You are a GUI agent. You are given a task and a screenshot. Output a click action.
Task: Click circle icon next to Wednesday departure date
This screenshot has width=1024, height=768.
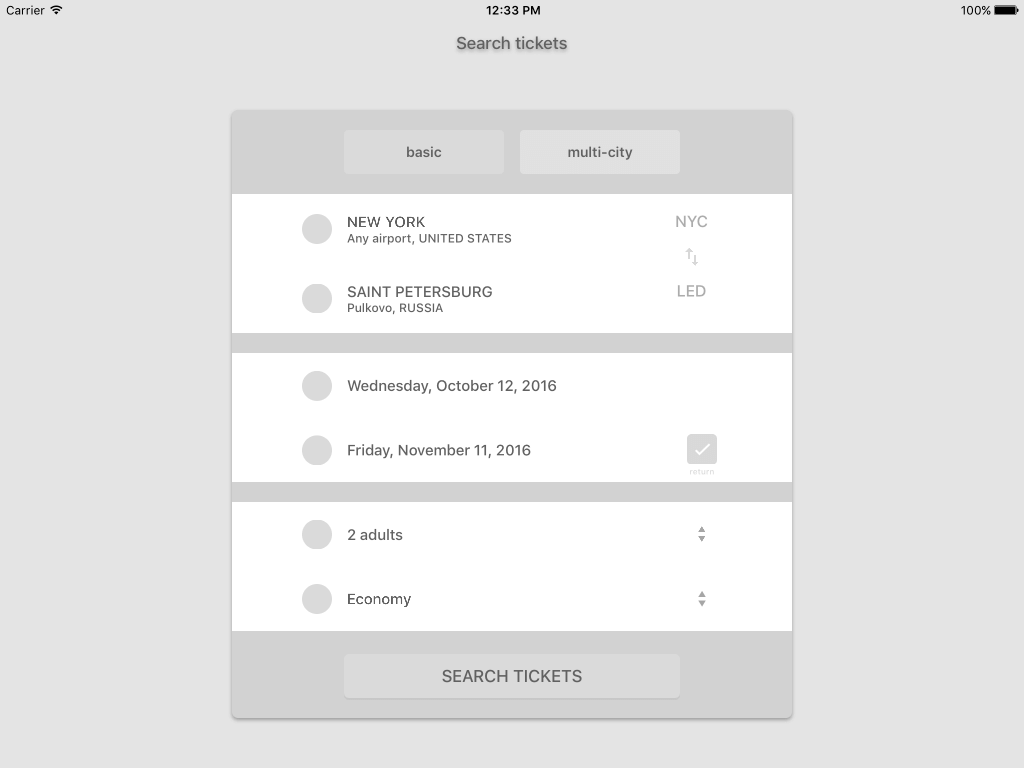317,386
